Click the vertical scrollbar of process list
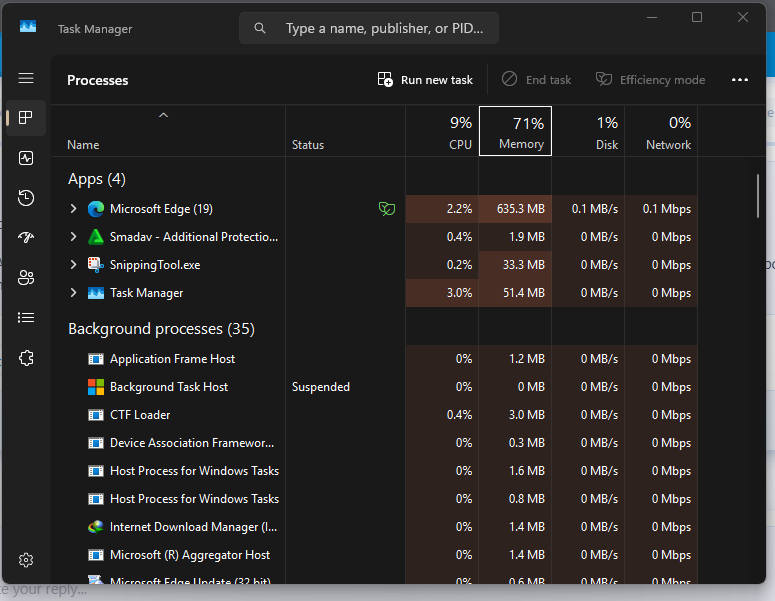 coord(758,196)
